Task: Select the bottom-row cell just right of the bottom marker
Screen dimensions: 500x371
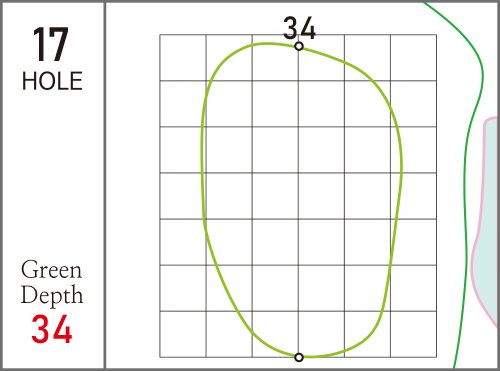Action: point(321,334)
